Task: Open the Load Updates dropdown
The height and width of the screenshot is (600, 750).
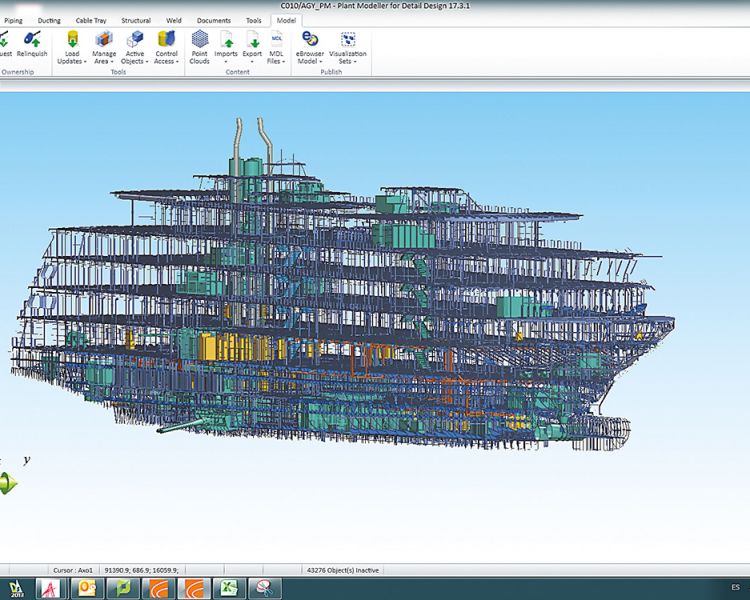Action: 72,48
